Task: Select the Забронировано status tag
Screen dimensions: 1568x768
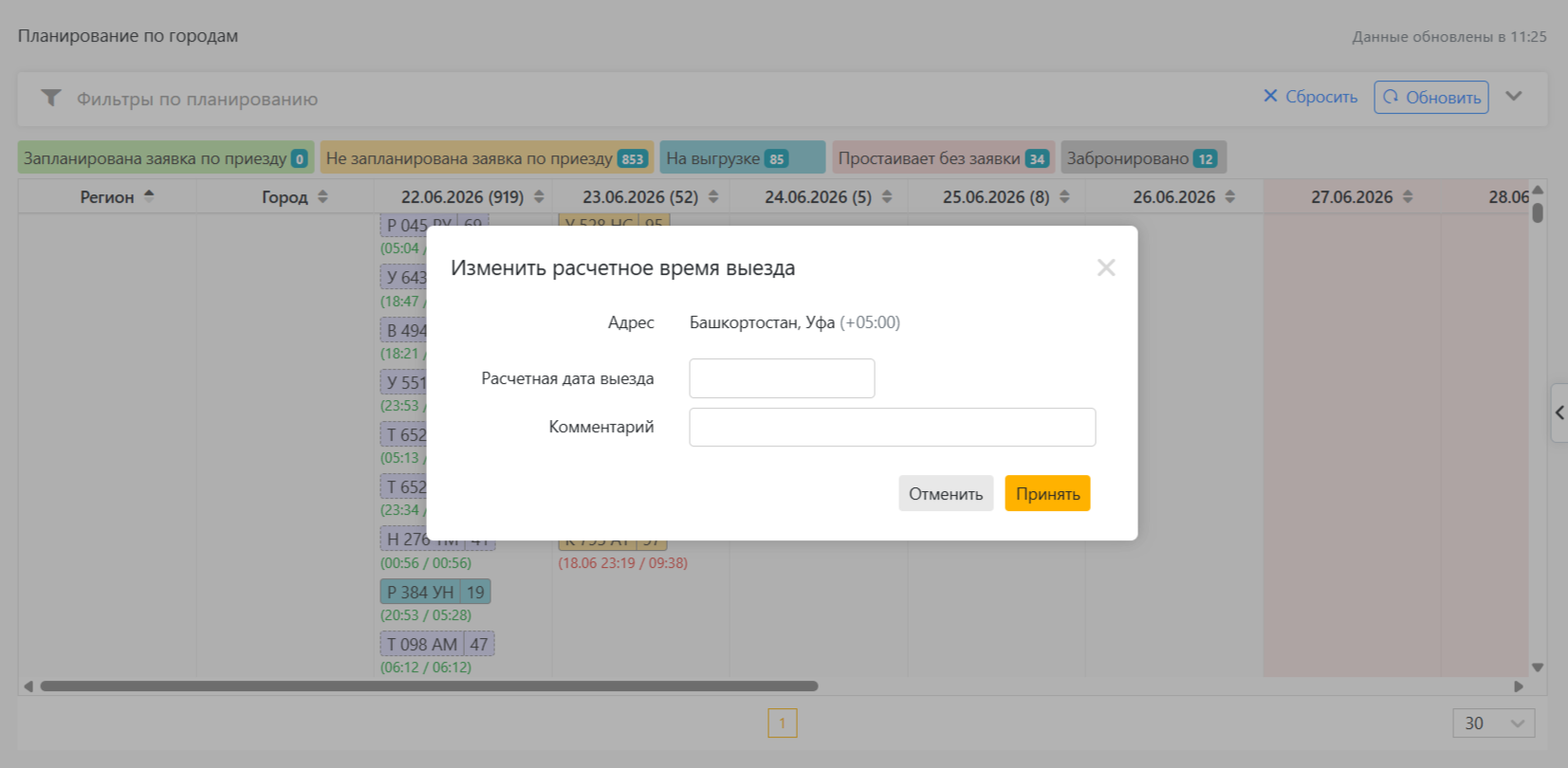Action: 1143,158
